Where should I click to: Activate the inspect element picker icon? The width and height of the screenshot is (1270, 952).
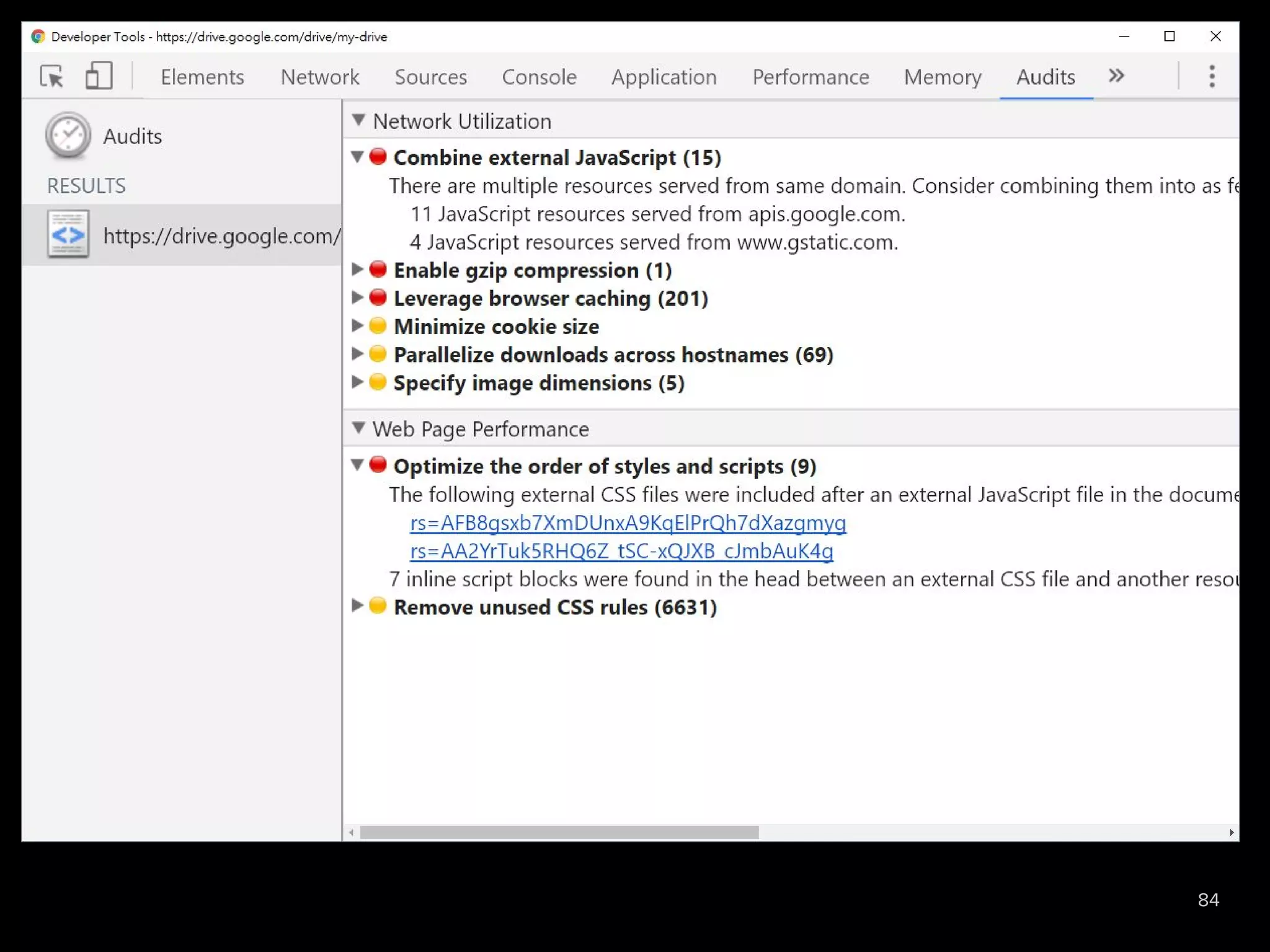coord(52,77)
